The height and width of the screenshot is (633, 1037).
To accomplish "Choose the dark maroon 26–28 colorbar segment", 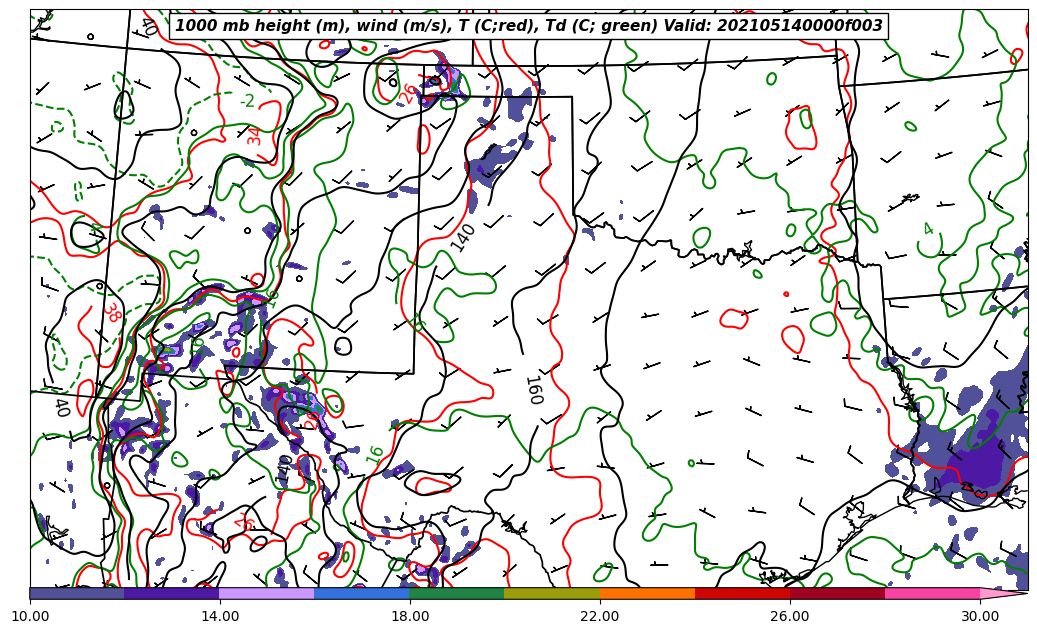I will pyautogui.click(x=837, y=593).
